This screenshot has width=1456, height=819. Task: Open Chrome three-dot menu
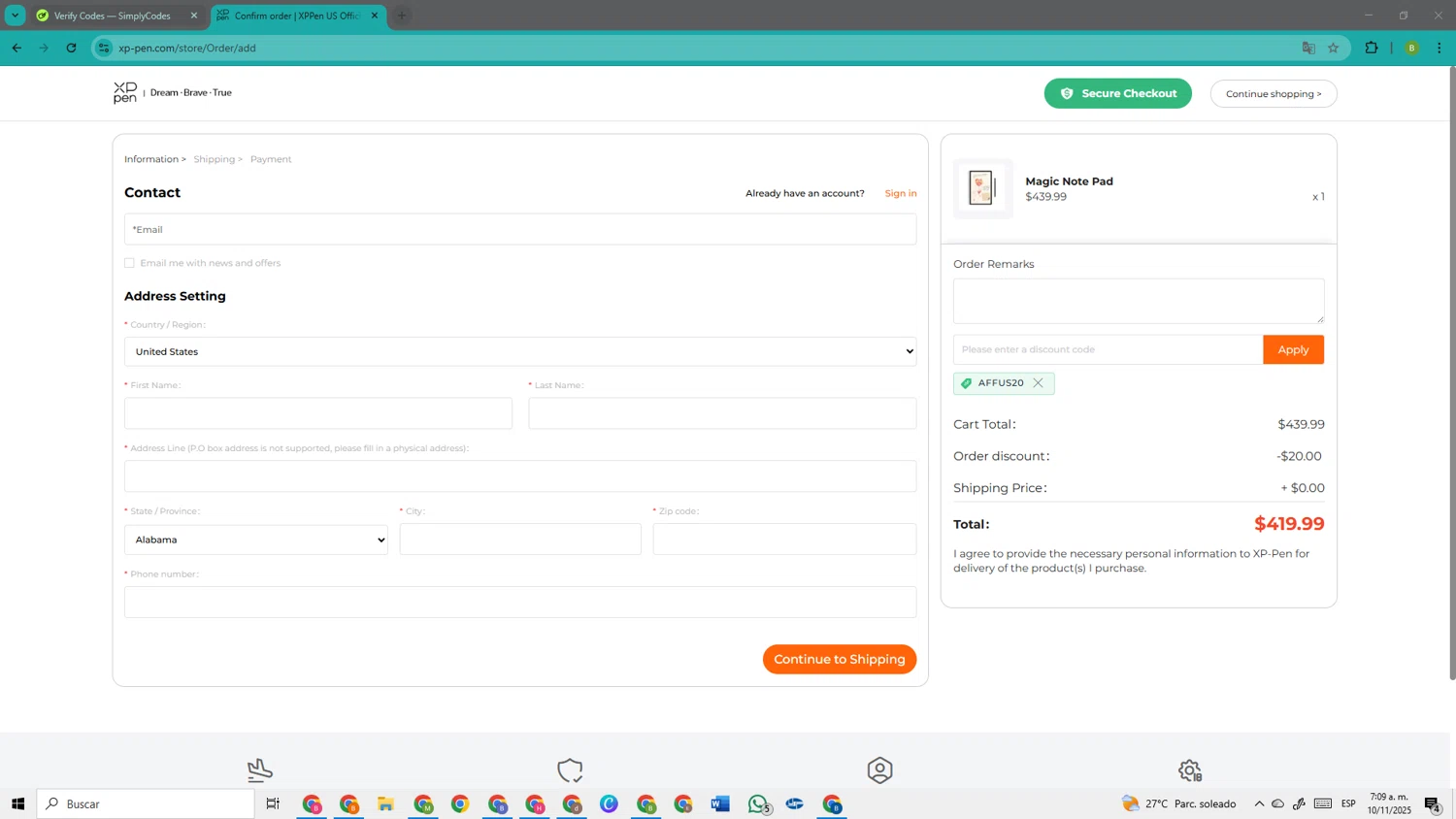(x=1439, y=48)
